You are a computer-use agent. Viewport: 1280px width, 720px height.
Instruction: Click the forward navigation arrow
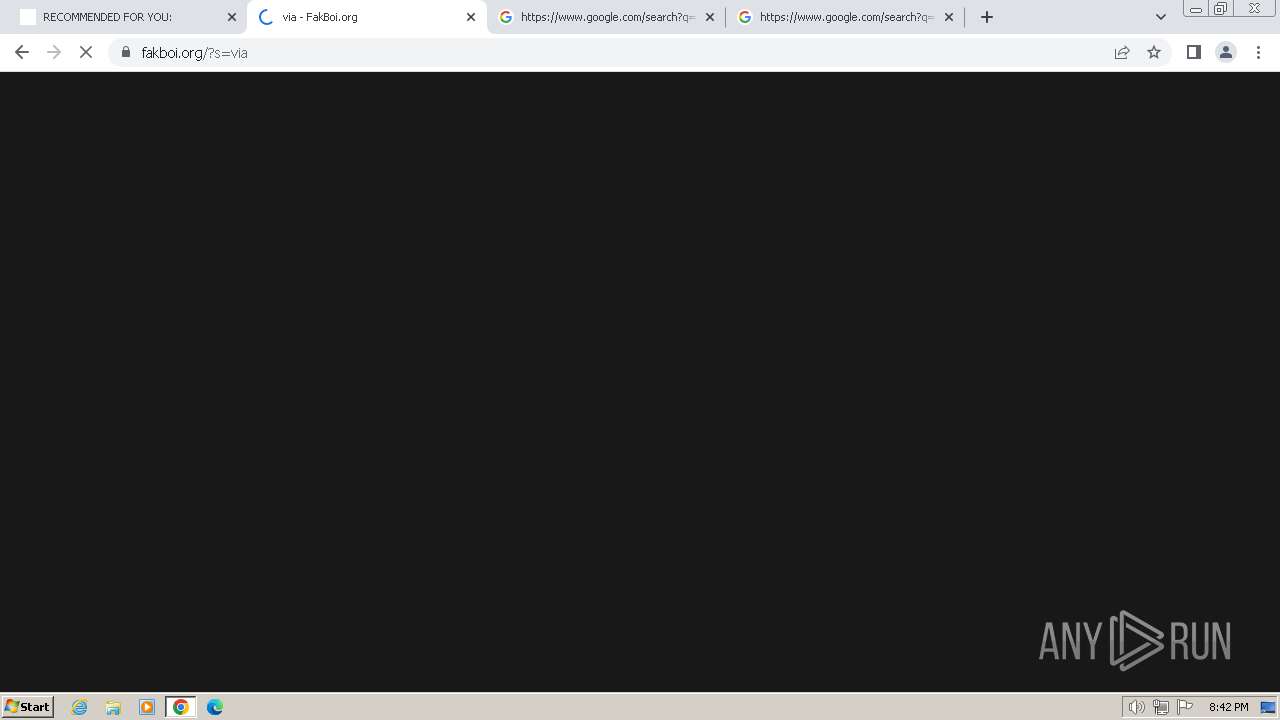(54, 52)
